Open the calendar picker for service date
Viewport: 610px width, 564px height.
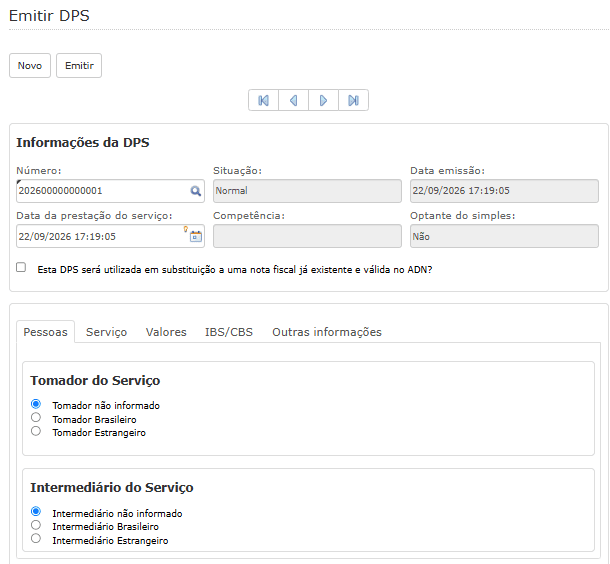(196, 236)
